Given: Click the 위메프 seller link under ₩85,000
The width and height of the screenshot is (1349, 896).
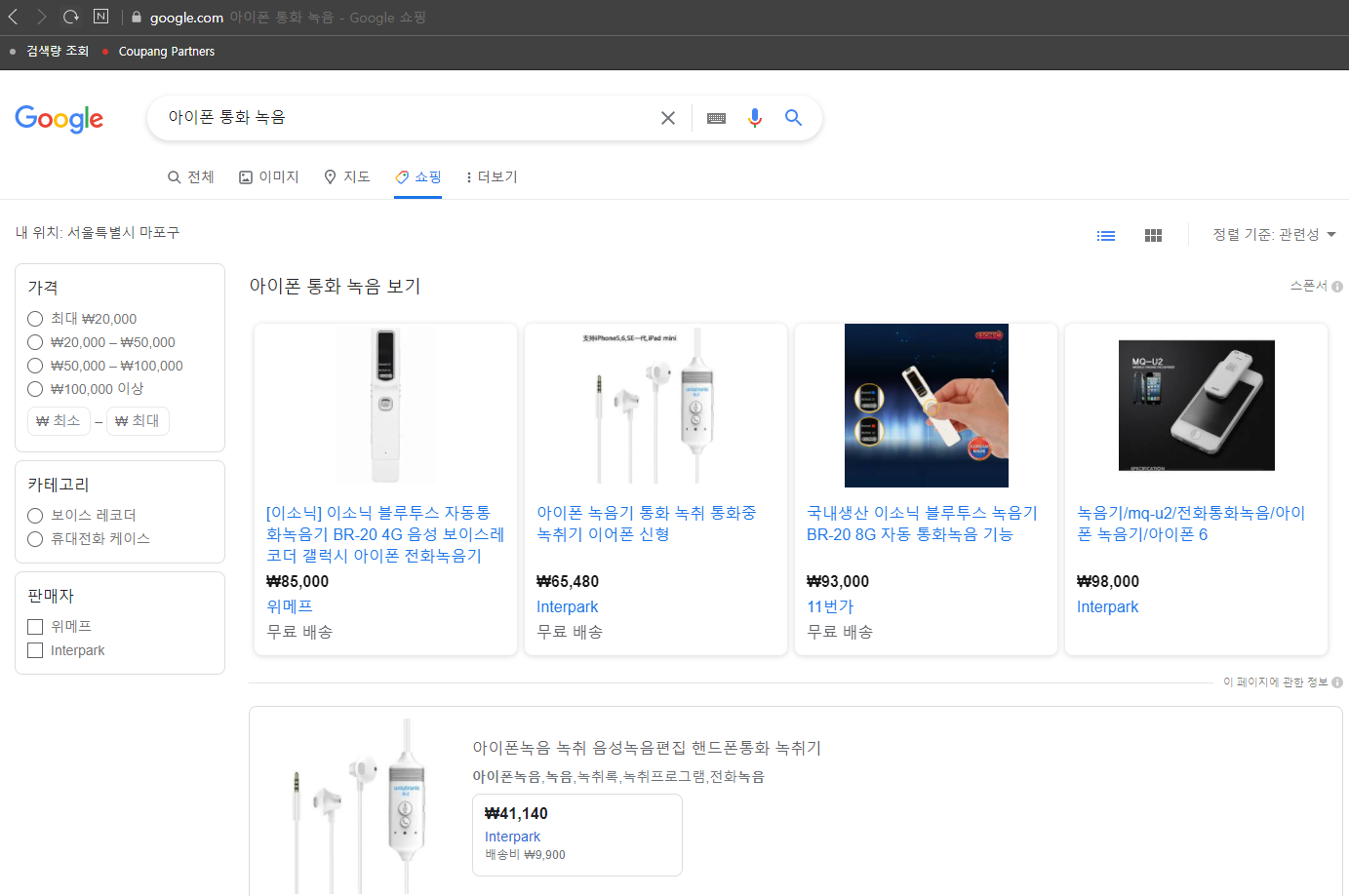Looking at the screenshot, I should pos(290,606).
